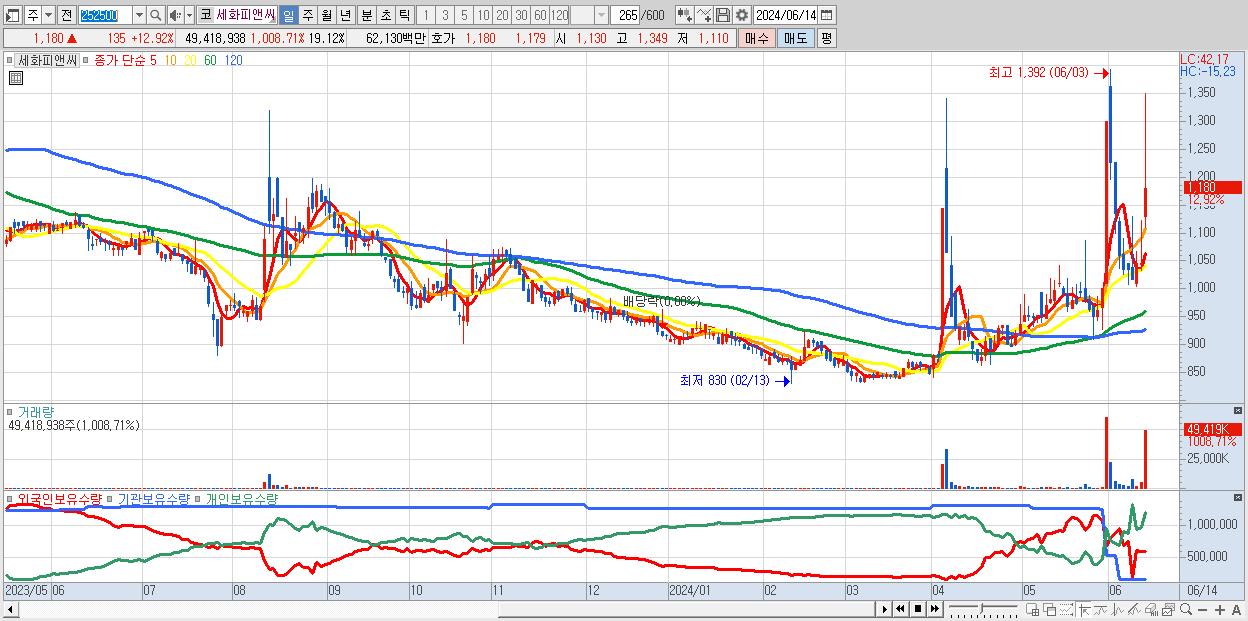Click the diagonal lines tool icon
This screenshot has width=1248, height=621.
[1135, 609]
